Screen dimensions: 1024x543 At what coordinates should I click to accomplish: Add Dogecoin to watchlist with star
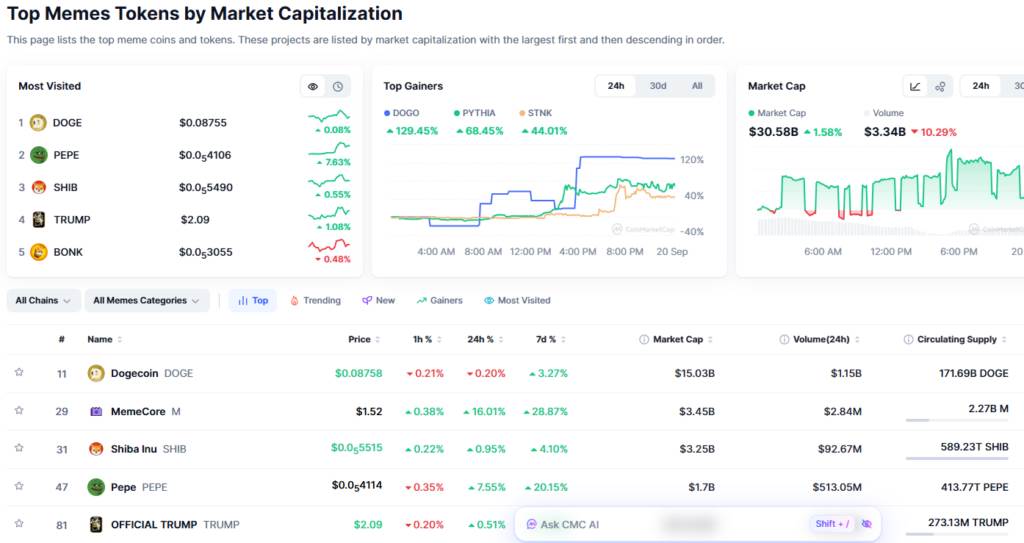point(19,372)
